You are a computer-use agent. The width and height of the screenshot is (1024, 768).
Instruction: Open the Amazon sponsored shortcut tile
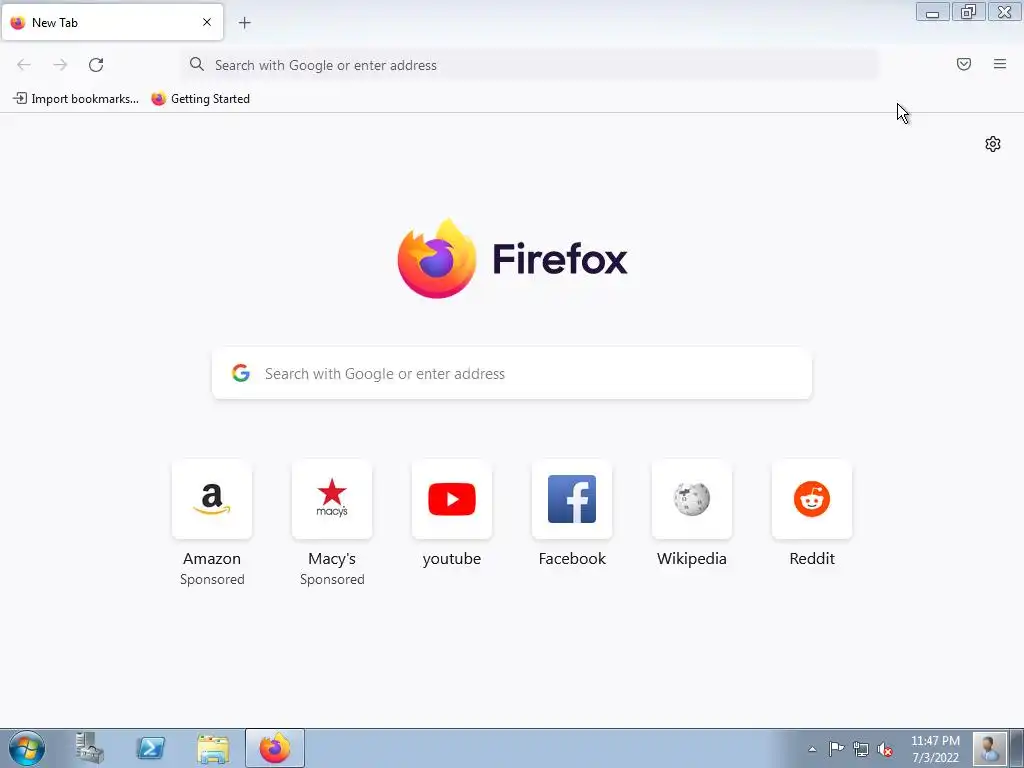point(212,500)
